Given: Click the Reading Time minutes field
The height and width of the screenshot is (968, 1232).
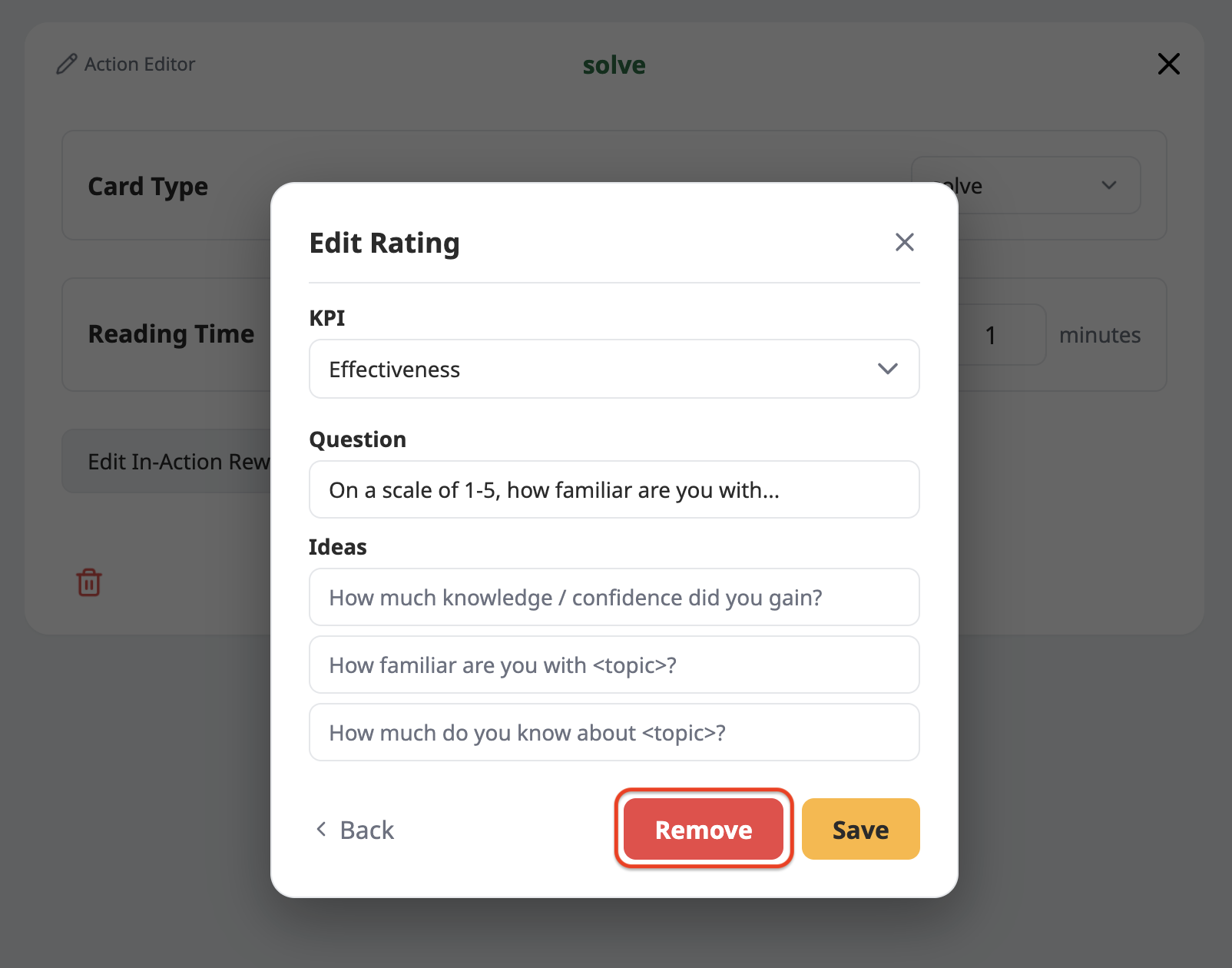Looking at the screenshot, I should pos(1002,334).
